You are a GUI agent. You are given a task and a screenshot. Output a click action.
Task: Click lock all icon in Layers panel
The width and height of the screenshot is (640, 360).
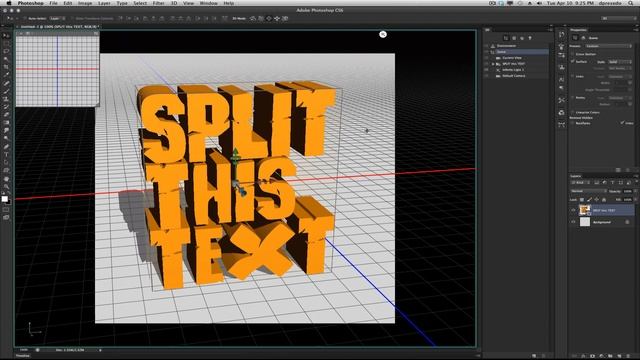tap(604, 200)
